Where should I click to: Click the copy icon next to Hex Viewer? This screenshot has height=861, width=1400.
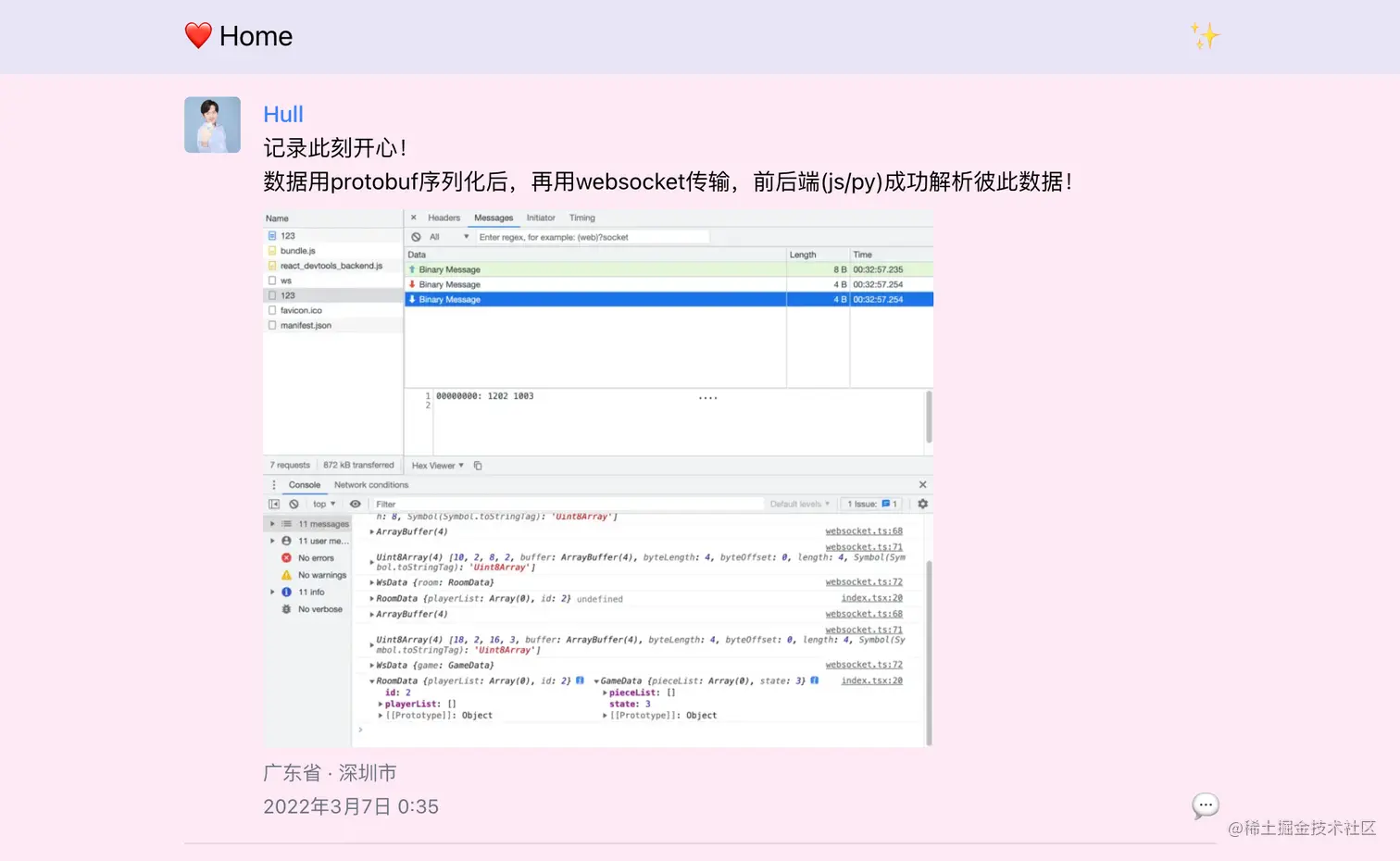tap(478, 466)
